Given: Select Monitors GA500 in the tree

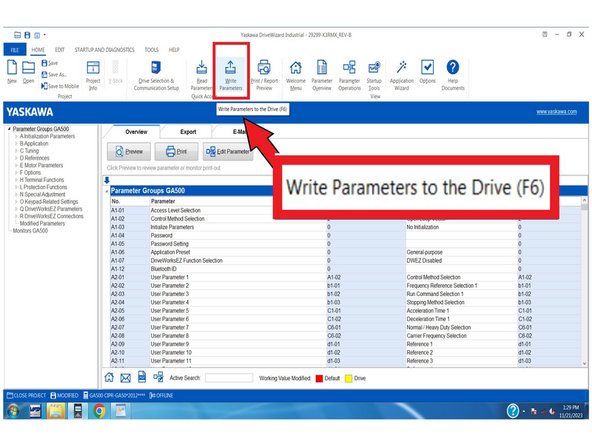Looking at the screenshot, I should [30, 231].
